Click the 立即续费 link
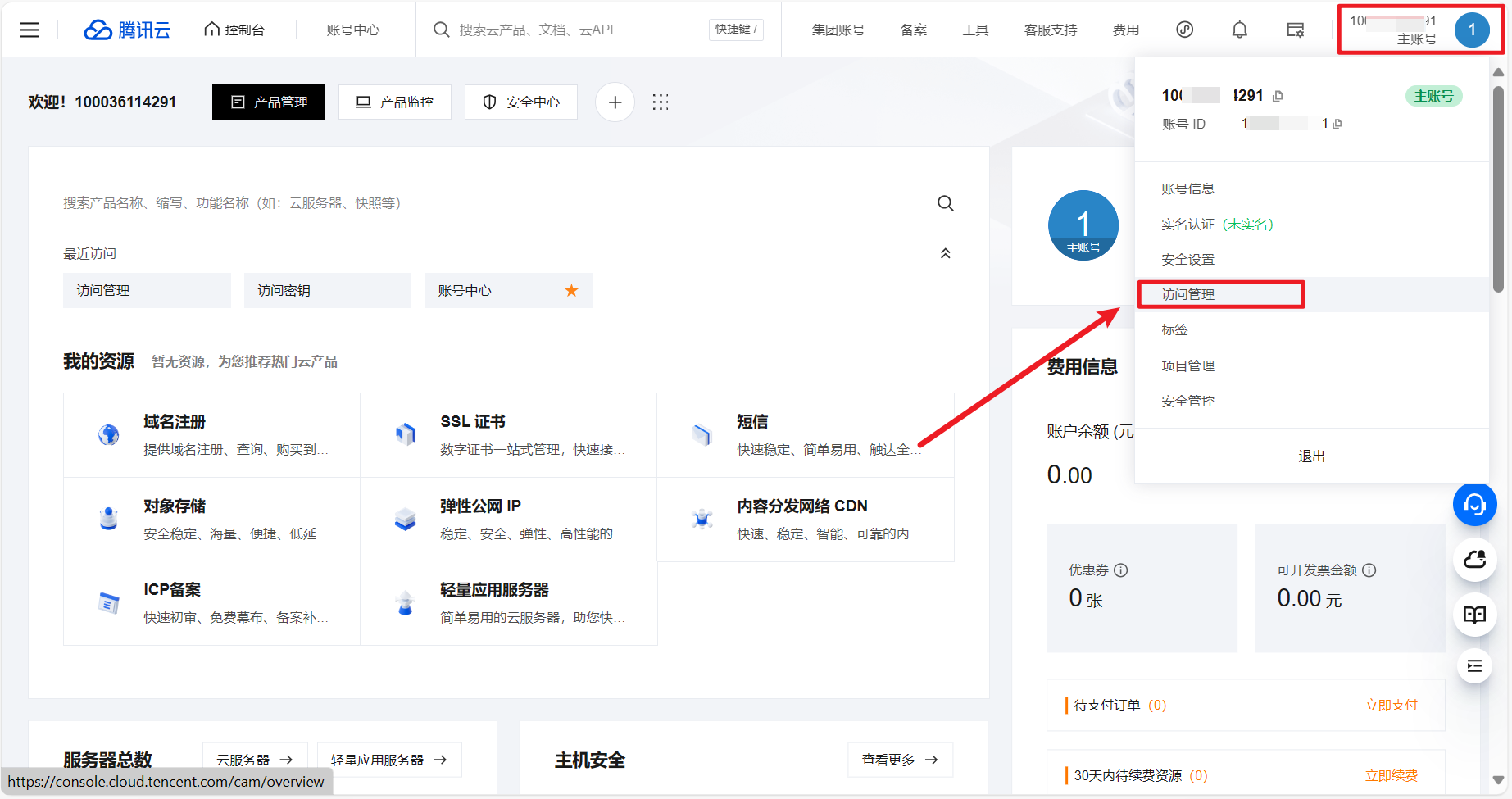Screen dimensions: 1512x799 click(1391, 774)
